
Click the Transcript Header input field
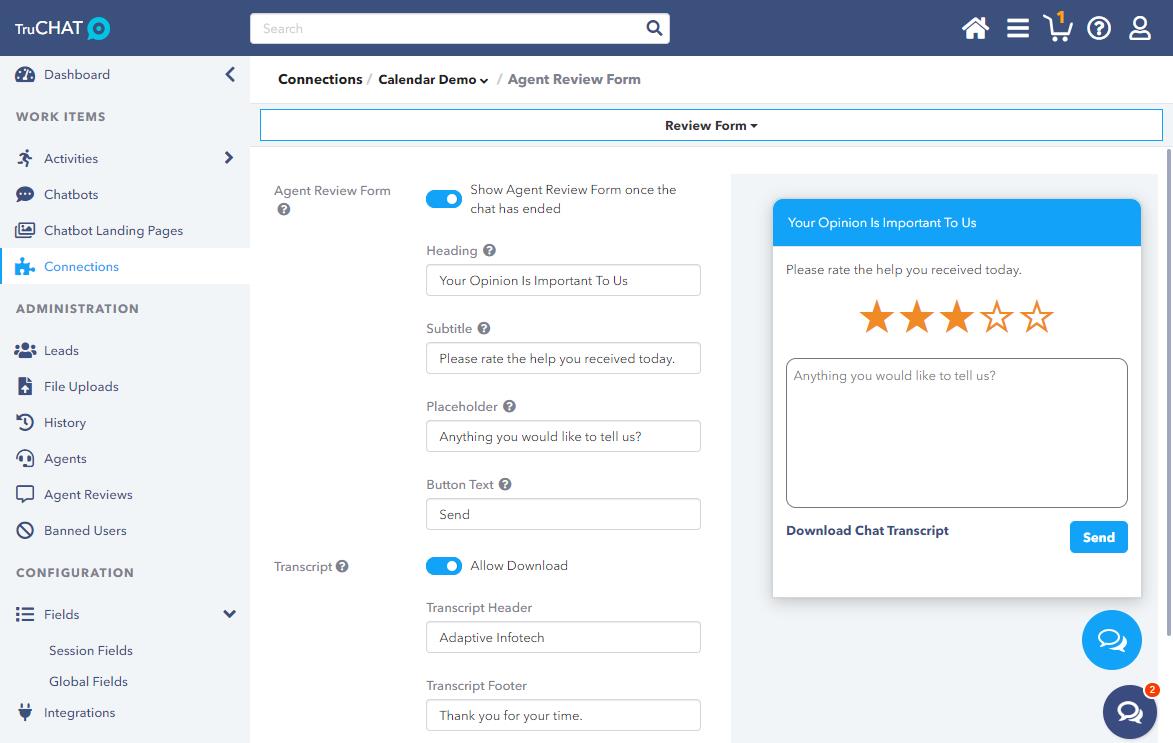coord(563,637)
